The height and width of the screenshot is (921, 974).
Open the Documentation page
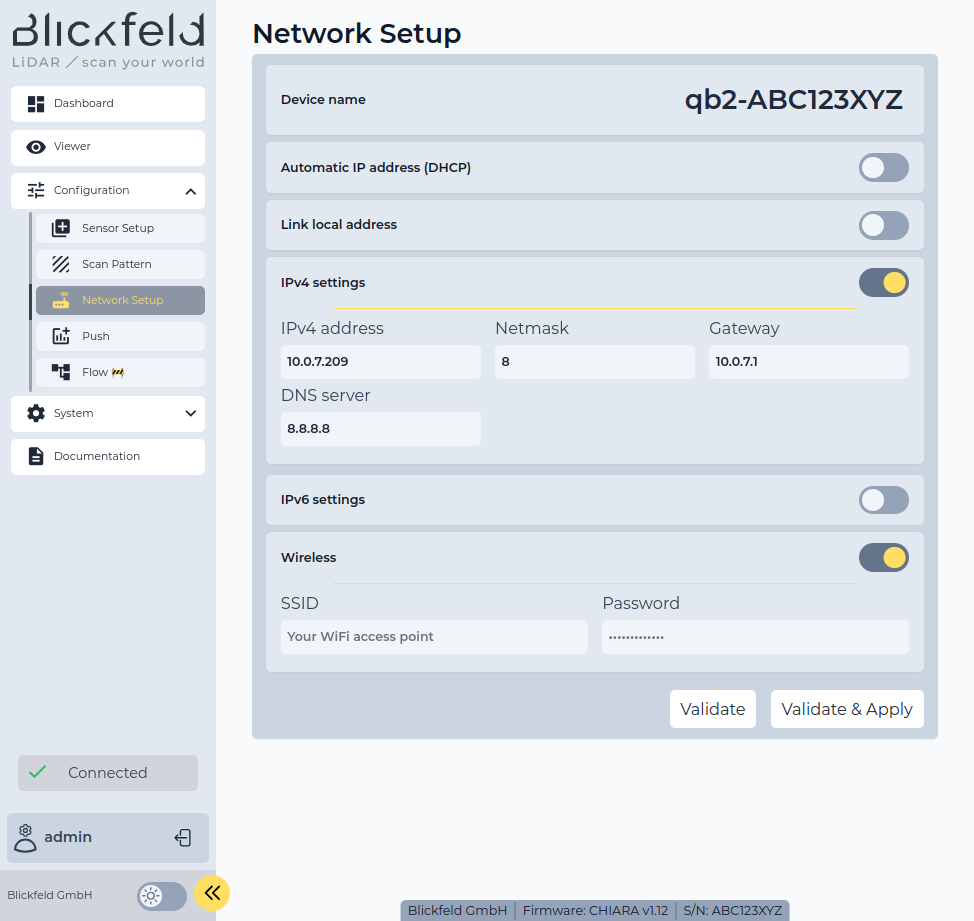[98, 456]
